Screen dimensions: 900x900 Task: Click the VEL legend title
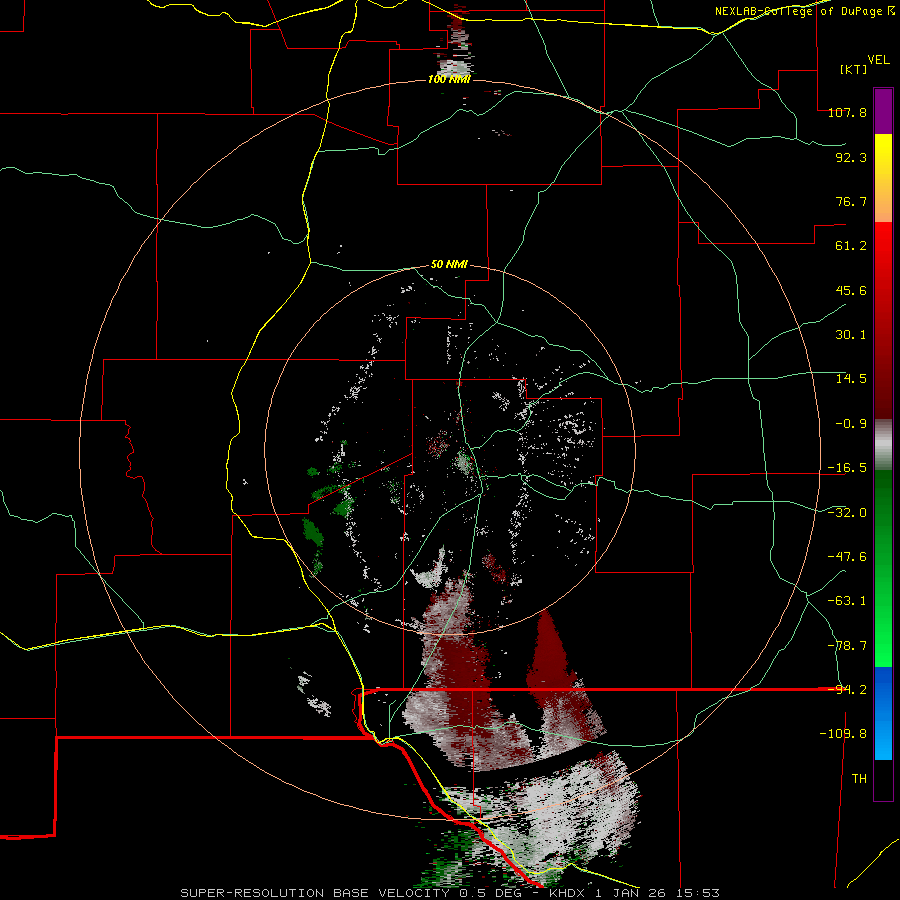pyautogui.click(x=878, y=60)
